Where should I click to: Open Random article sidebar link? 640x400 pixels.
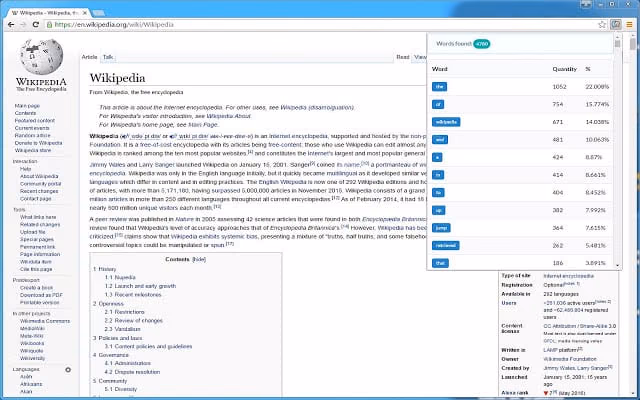(33, 136)
